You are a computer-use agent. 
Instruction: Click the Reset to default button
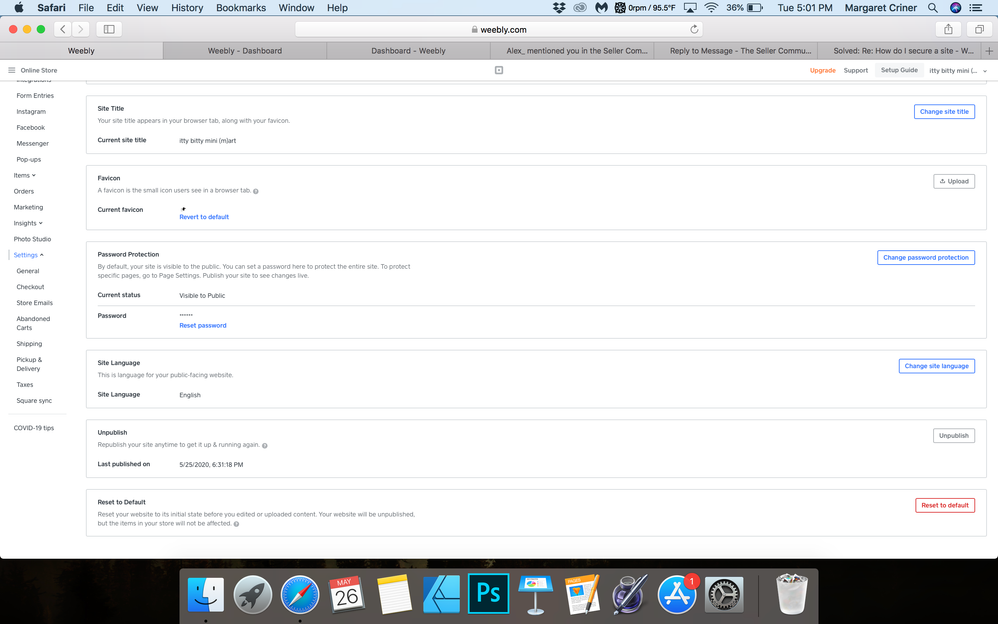click(944, 505)
